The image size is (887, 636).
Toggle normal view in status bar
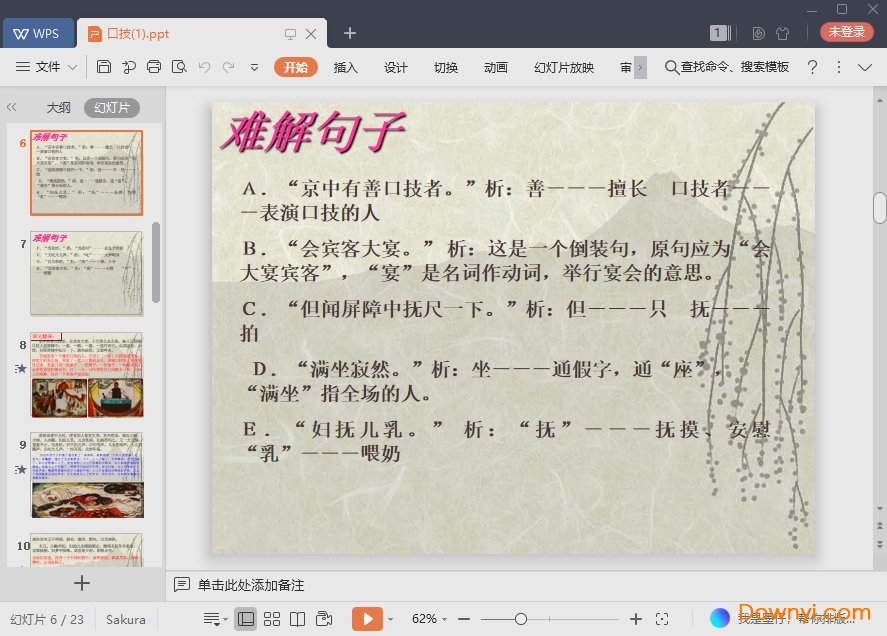pos(246,619)
